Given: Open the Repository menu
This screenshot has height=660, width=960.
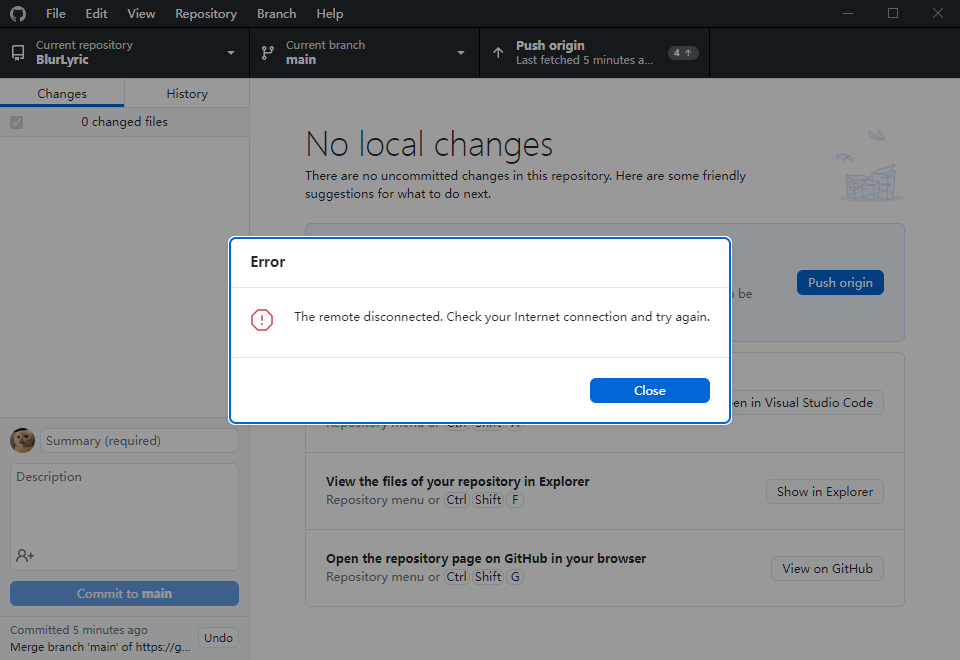Looking at the screenshot, I should click(205, 13).
